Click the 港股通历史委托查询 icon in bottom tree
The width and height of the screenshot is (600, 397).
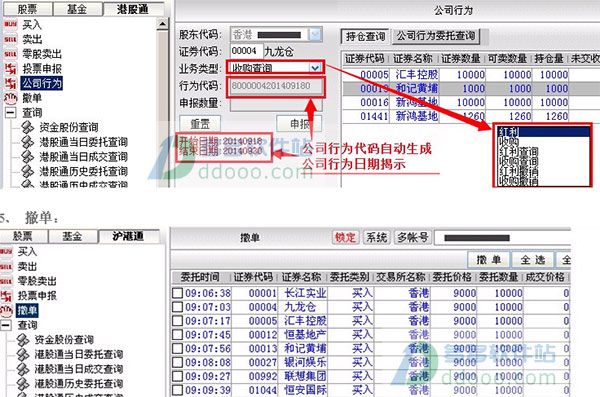23,383
